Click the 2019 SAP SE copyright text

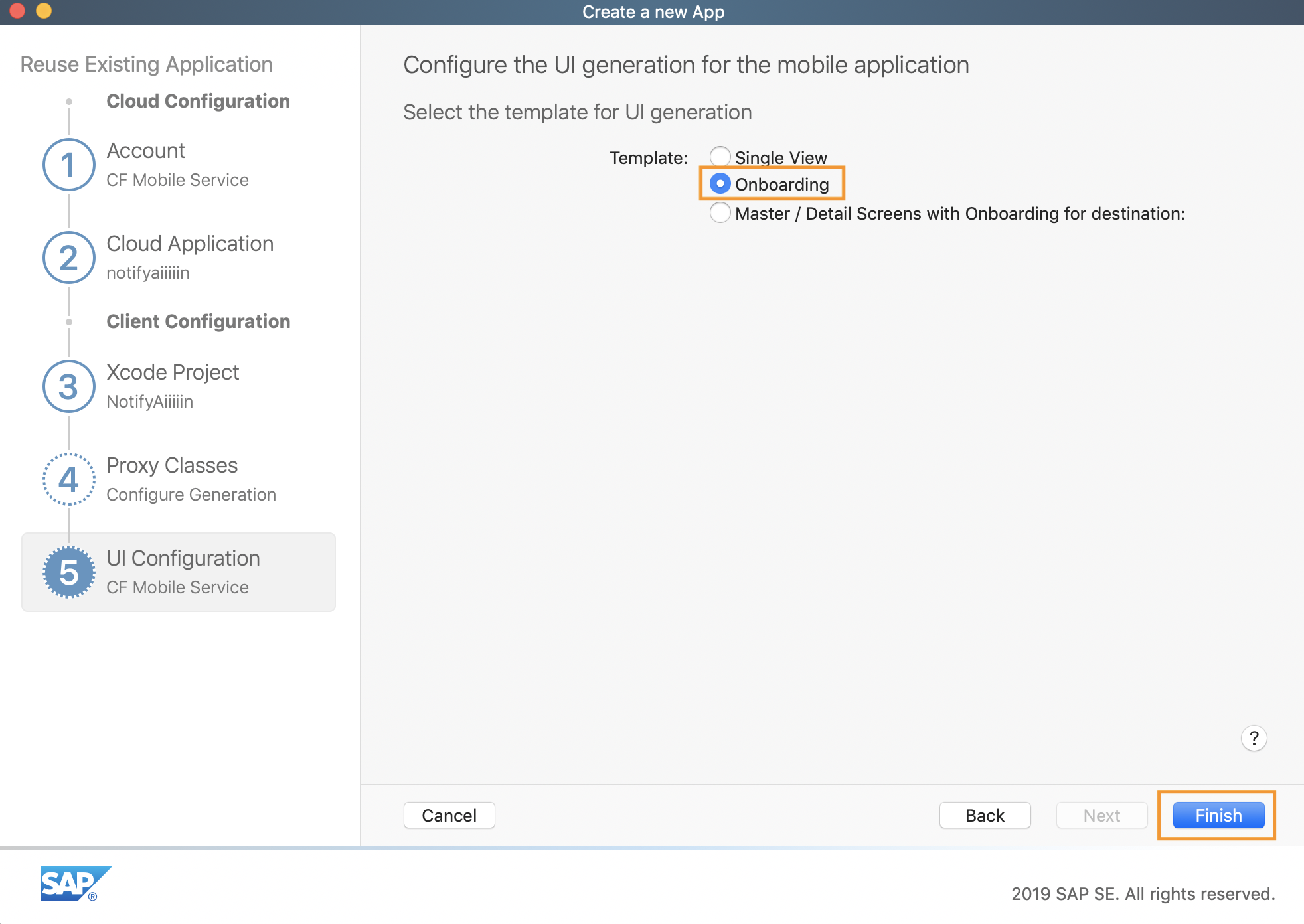(x=1143, y=894)
